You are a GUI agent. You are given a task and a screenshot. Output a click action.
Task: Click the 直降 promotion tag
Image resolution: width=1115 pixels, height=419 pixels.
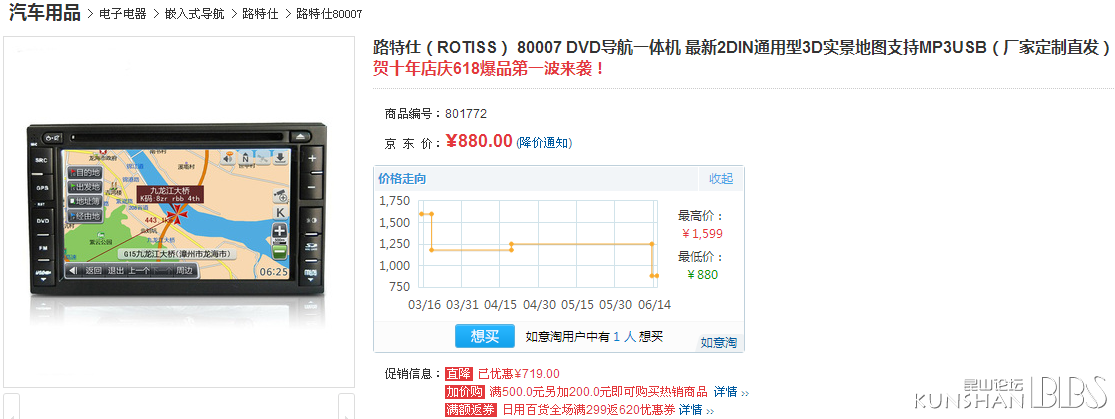pyautogui.click(x=459, y=373)
